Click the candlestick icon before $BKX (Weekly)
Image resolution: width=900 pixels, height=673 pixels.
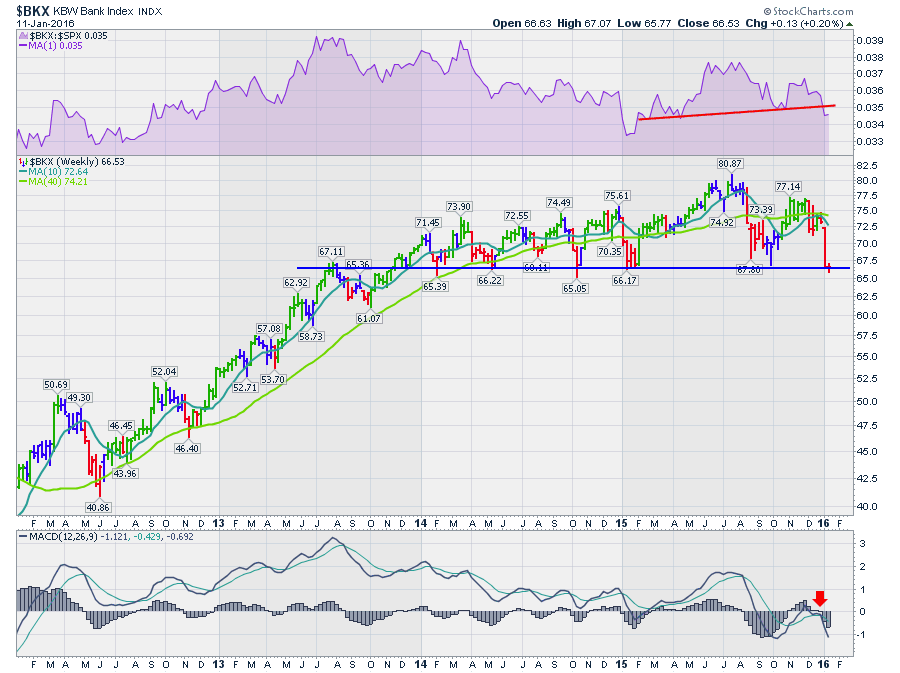[x=23, y=162]
